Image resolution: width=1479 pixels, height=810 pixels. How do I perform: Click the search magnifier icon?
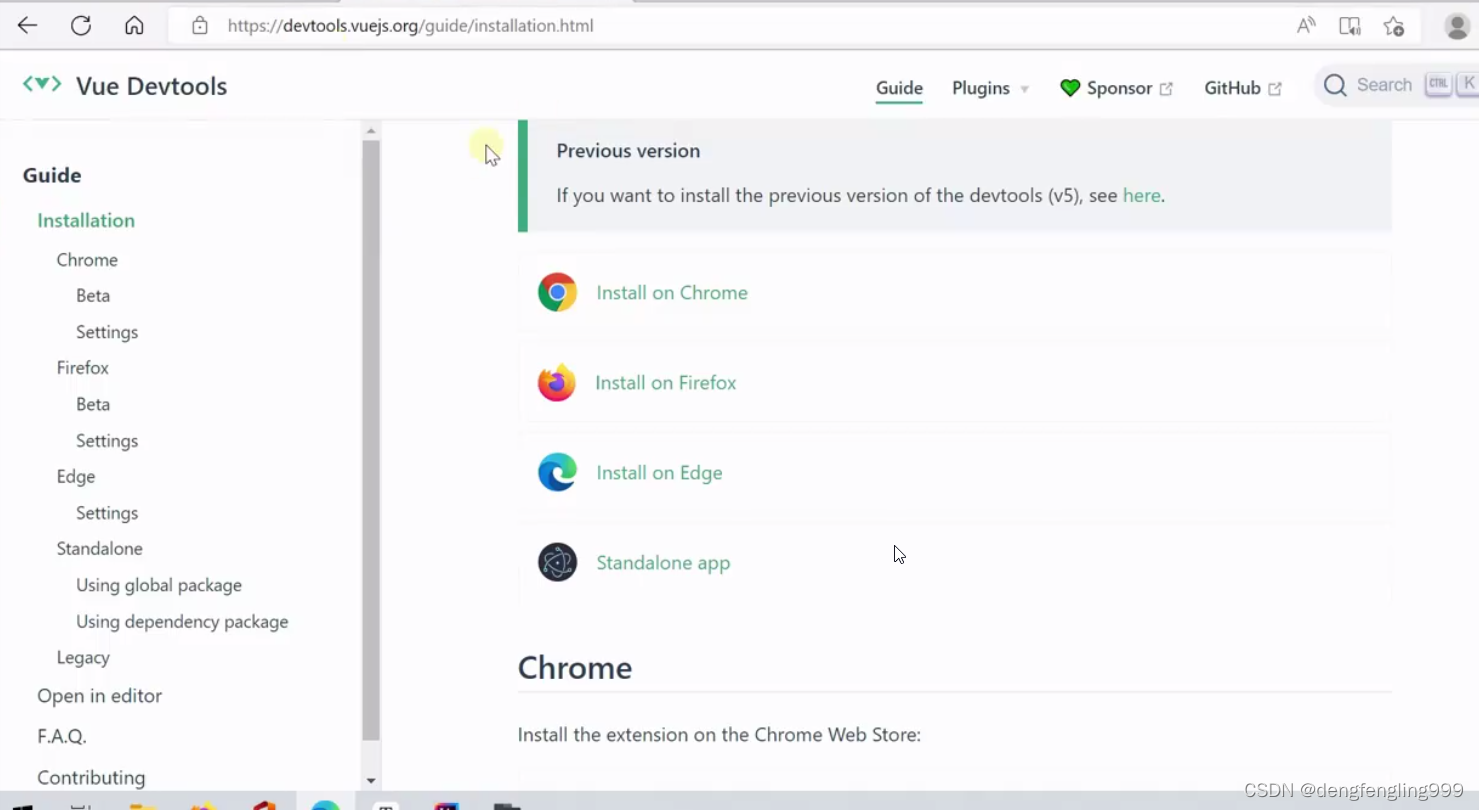point(1335,86)
